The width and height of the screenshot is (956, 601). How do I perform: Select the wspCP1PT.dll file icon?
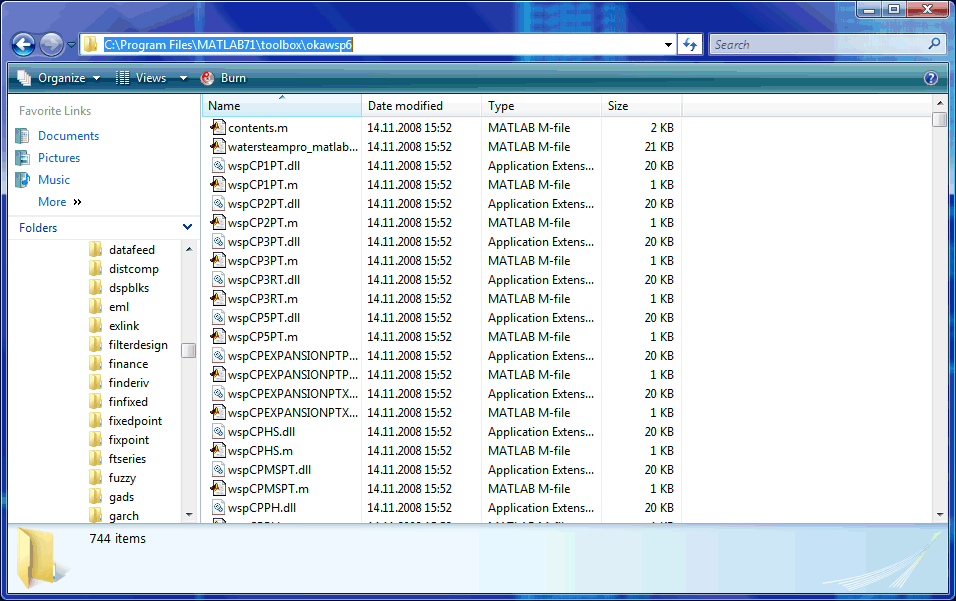(218, 165)
